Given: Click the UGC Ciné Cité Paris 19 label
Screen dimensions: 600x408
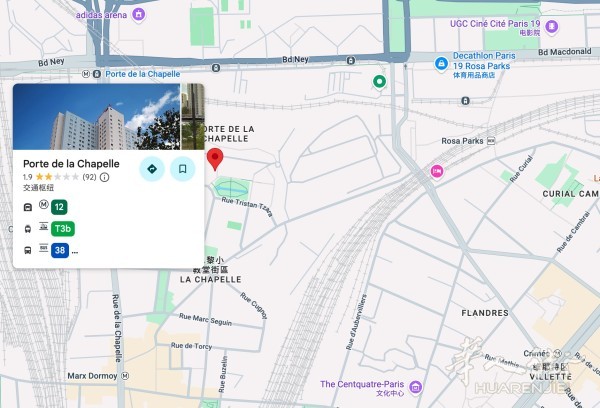Looking at the screenshot, I should (x=495, y=24).
